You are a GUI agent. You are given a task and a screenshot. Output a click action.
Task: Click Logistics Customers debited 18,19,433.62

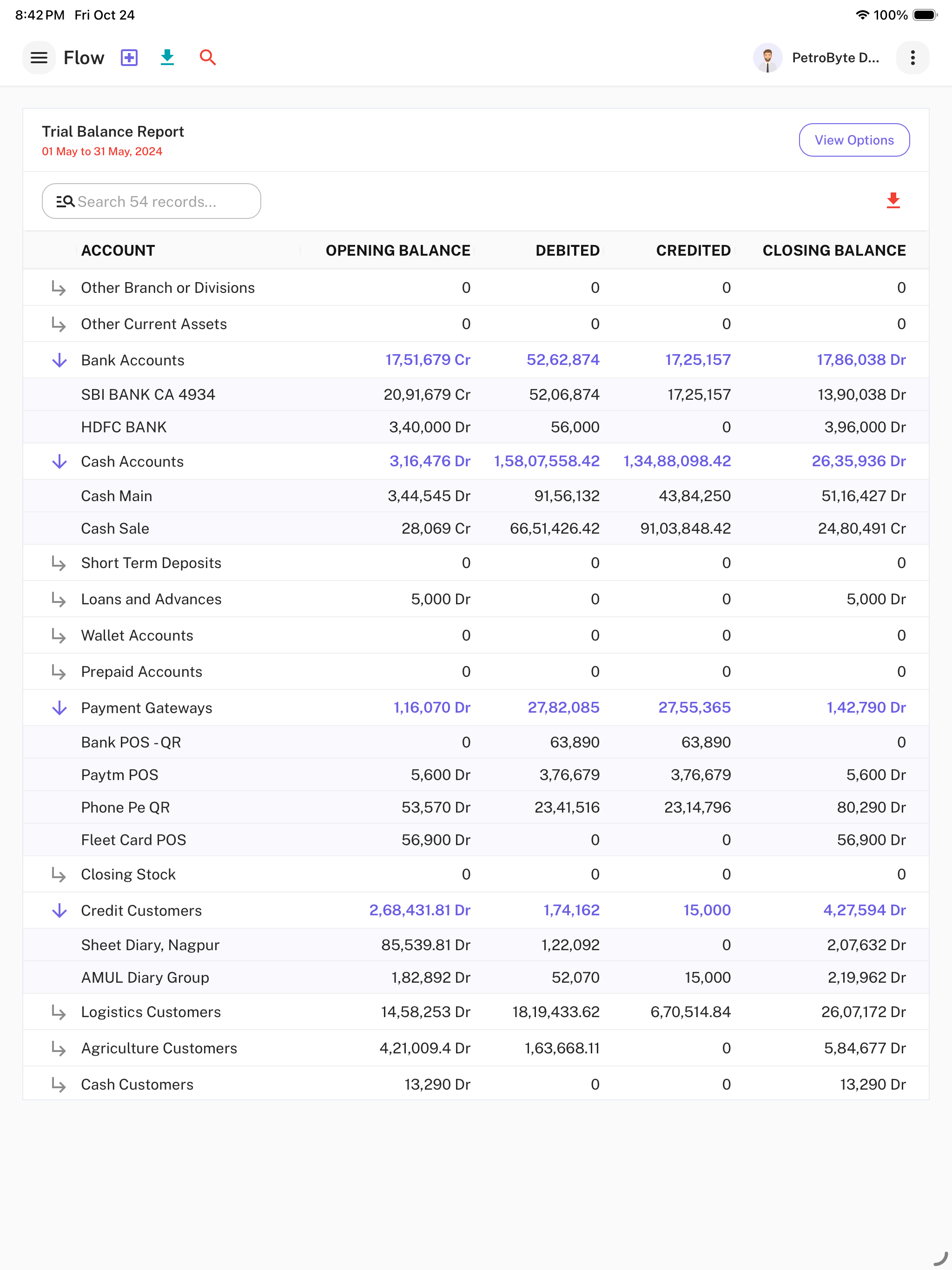coord(555,1012)
